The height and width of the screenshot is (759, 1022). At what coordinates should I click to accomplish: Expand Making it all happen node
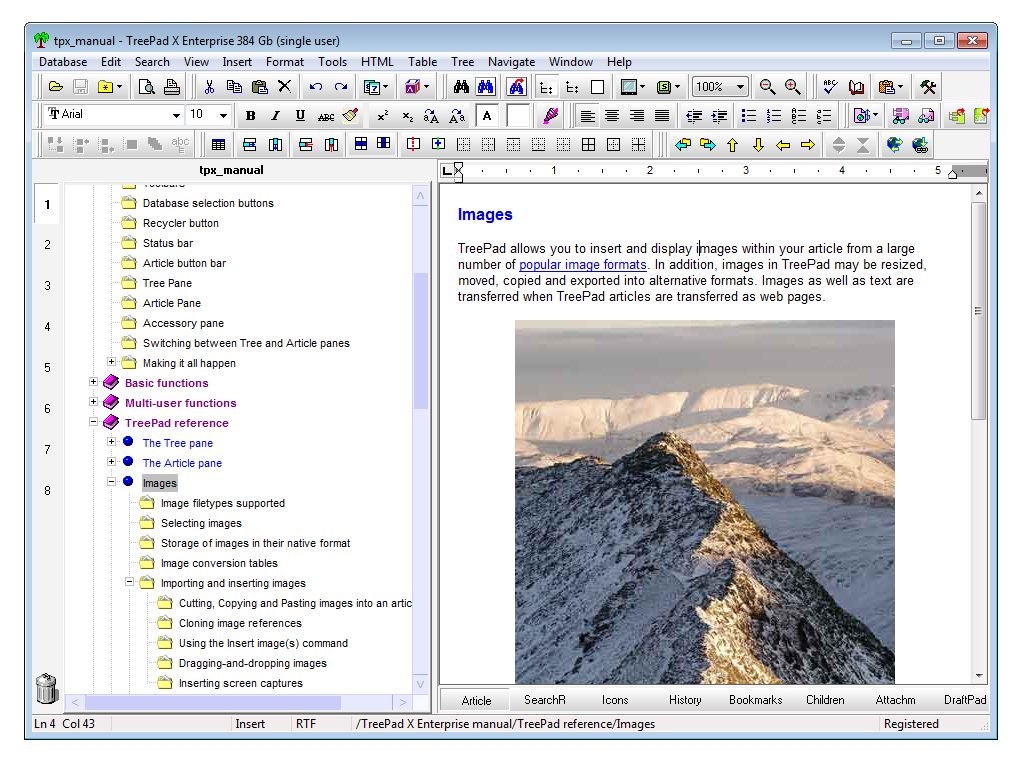click(111, 361)
